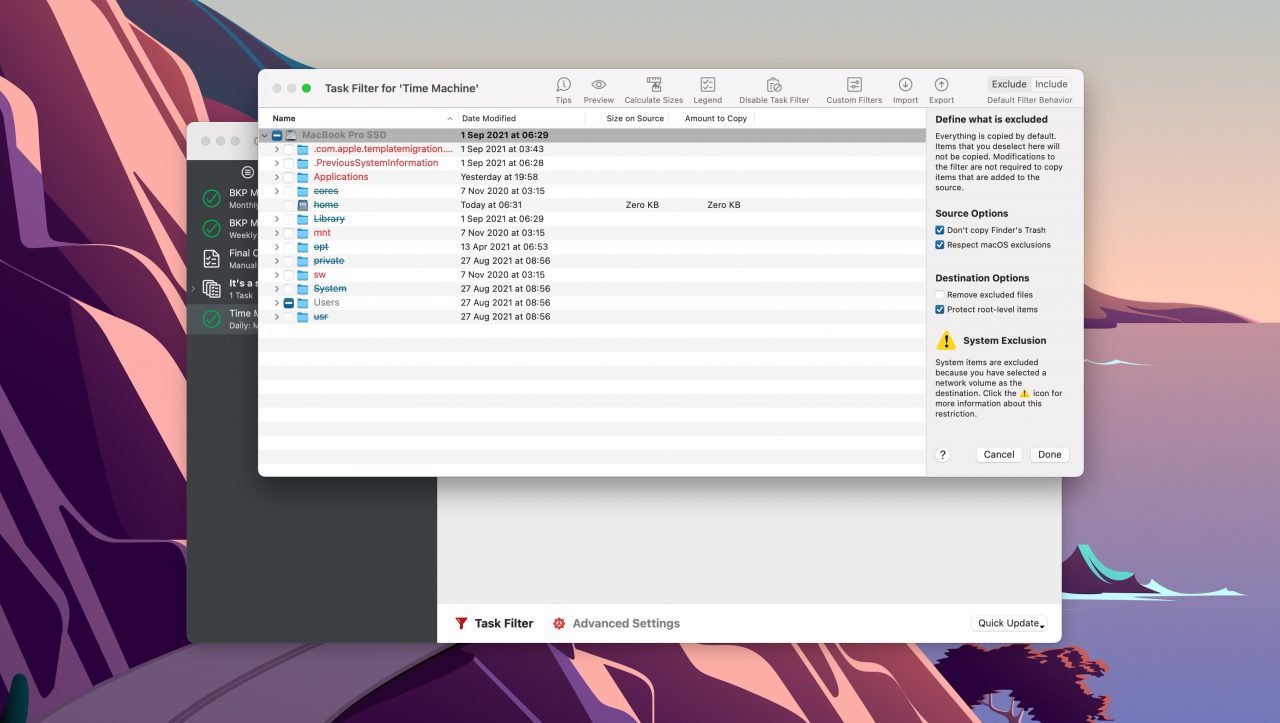1280x723 pixels.
Task: Expand the "It's a s" task group in the sidebar
Action: pos(193,288)
